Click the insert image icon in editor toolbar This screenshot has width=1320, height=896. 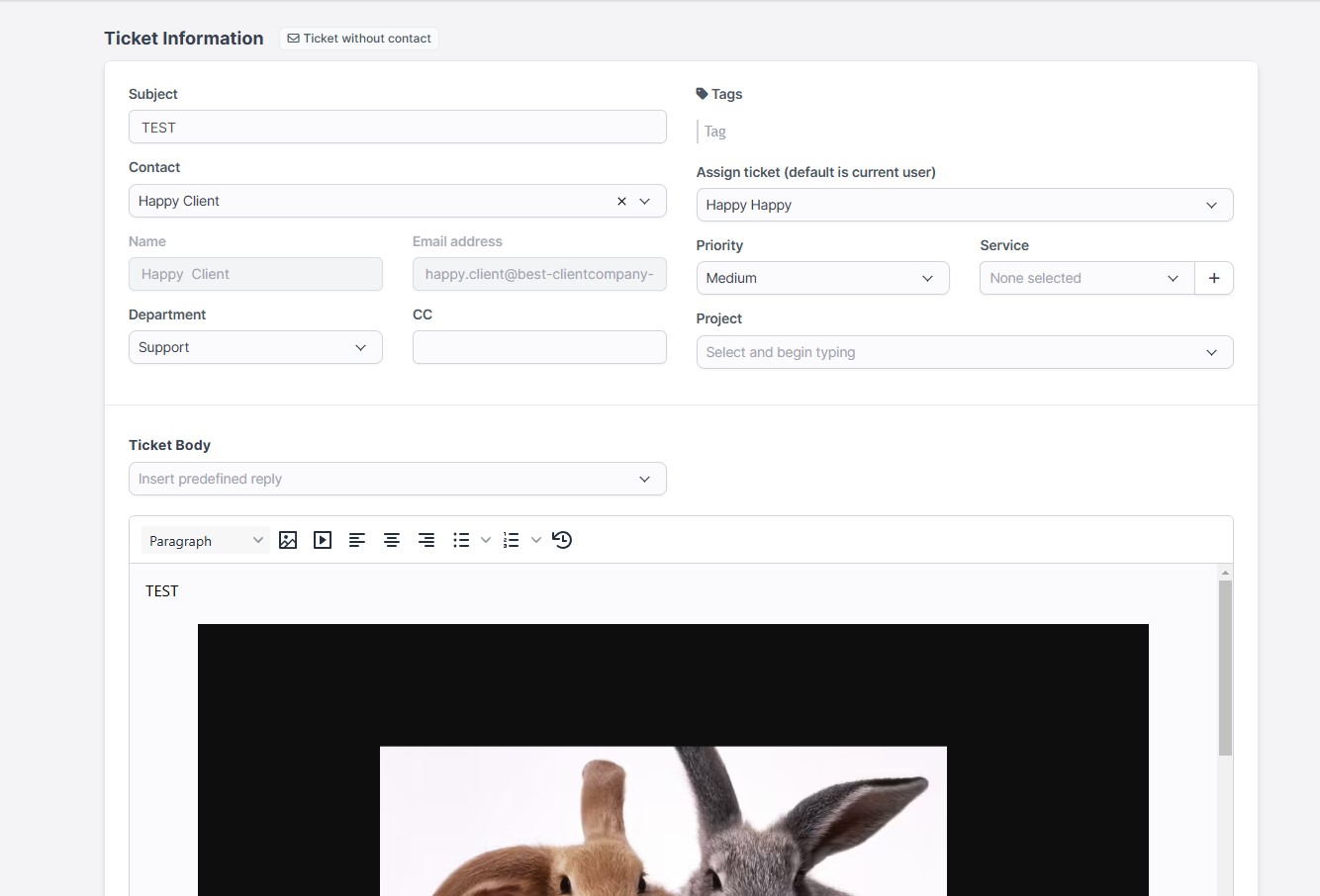click(288, 540)
